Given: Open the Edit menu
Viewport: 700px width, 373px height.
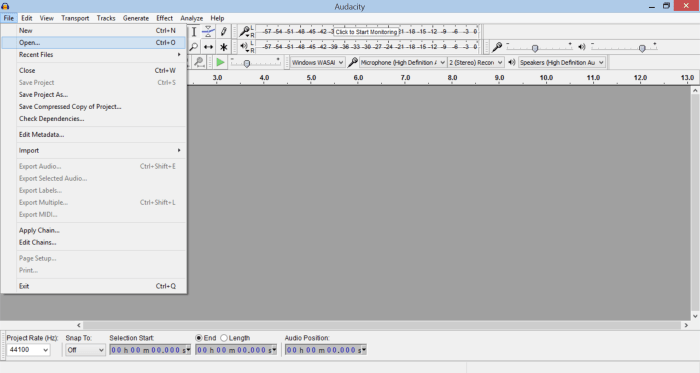Looking at the screenshot, I should point(27,18).
